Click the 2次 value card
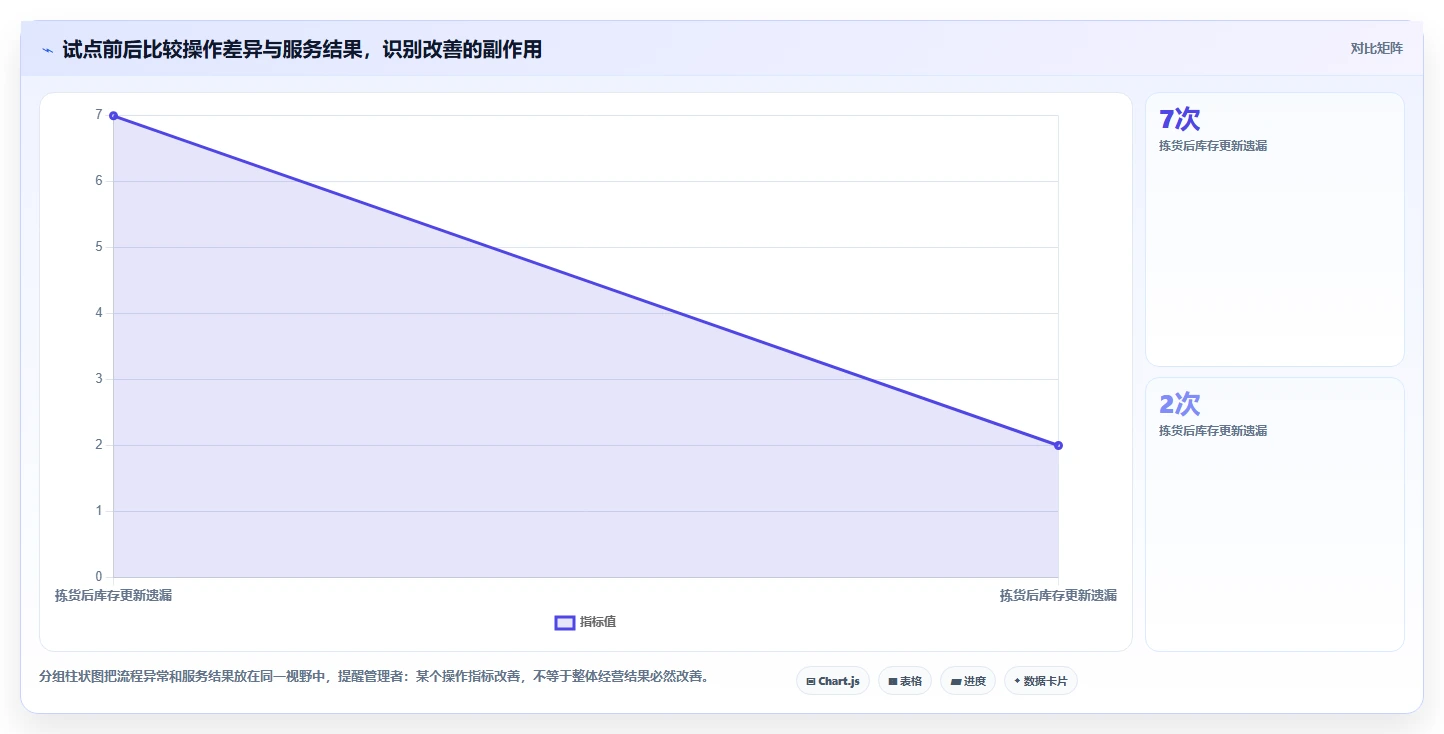The height and width of the screenshot is (734, 1444). coord(1275,514)
